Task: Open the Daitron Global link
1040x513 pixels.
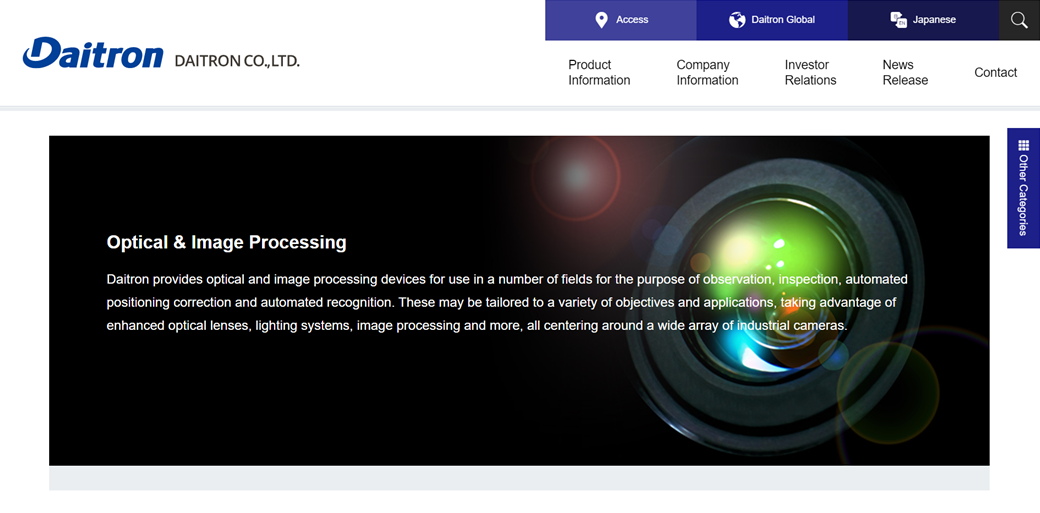Action: pyautogui.click(x=772, y=20)
